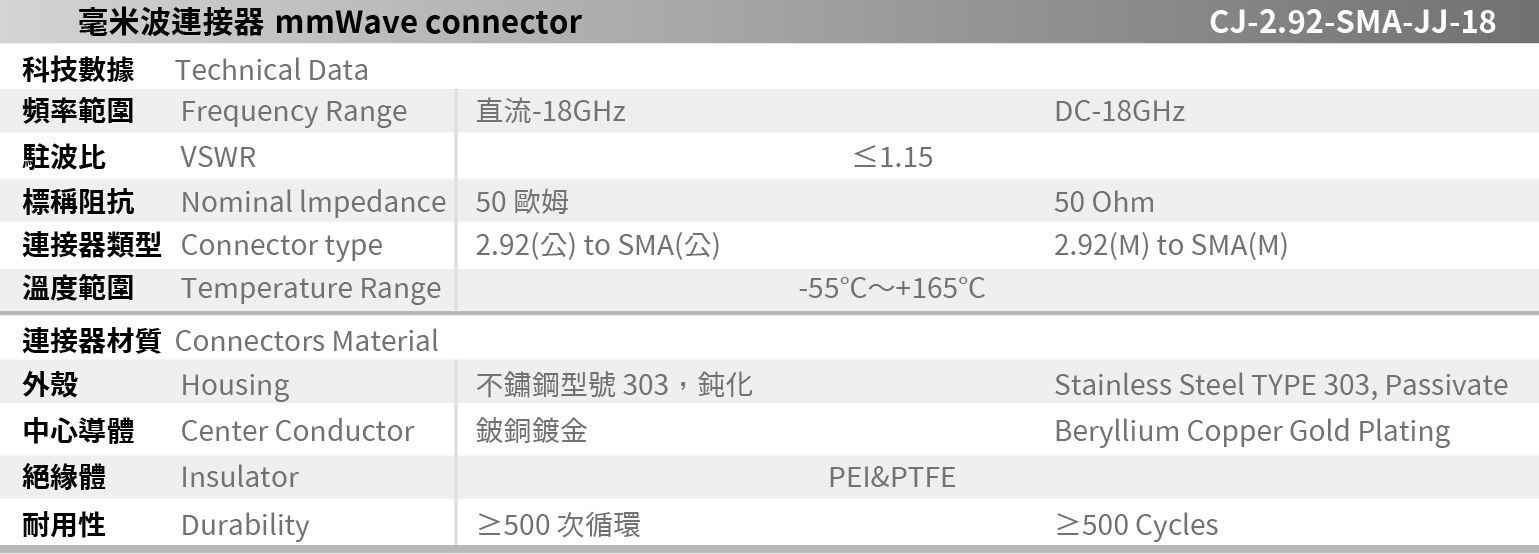
Task: Select the ≤1.15 VSWR value
Action: pos(892,157)
